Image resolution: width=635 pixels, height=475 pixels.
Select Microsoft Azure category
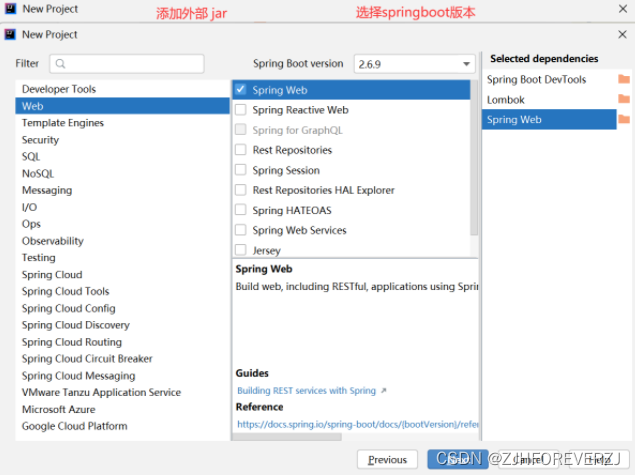(122, 409)
